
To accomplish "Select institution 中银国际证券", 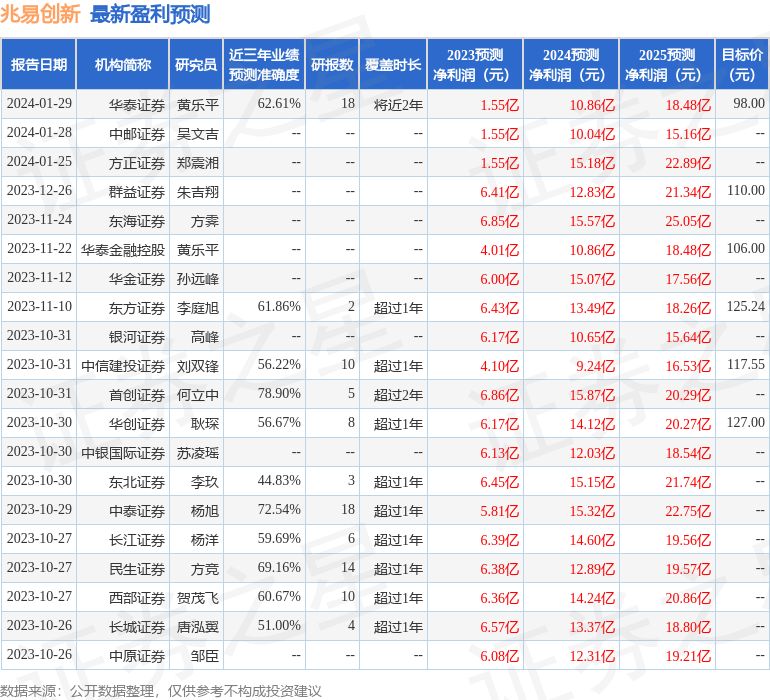I will [x=123, y=452].
